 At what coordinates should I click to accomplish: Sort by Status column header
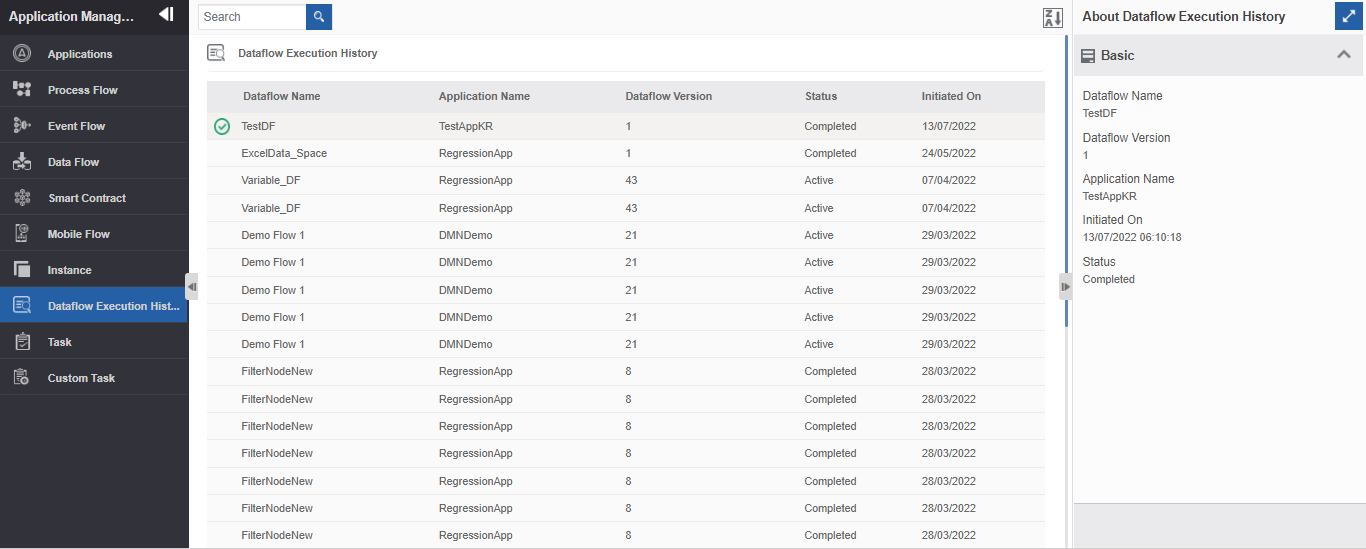pos(821,96)
